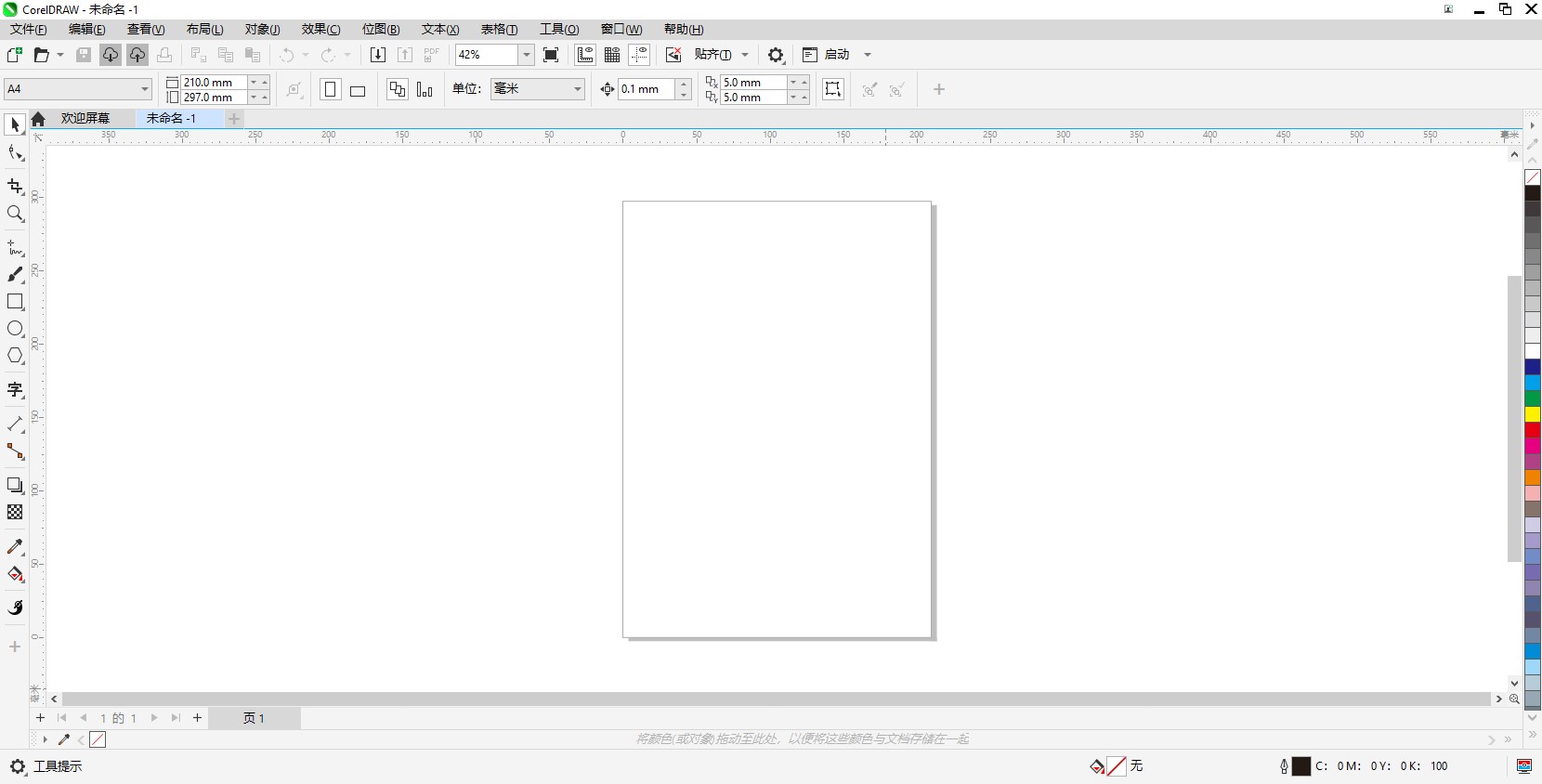This screenshot has width=1542, height=784.
Task: Expand the 42% zoom level dropdown
Action: [x=526, y=55]
